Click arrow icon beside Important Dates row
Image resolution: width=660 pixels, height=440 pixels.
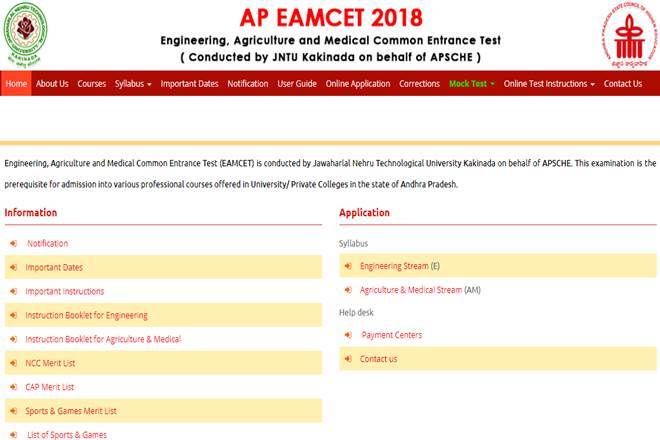point(13,267)
